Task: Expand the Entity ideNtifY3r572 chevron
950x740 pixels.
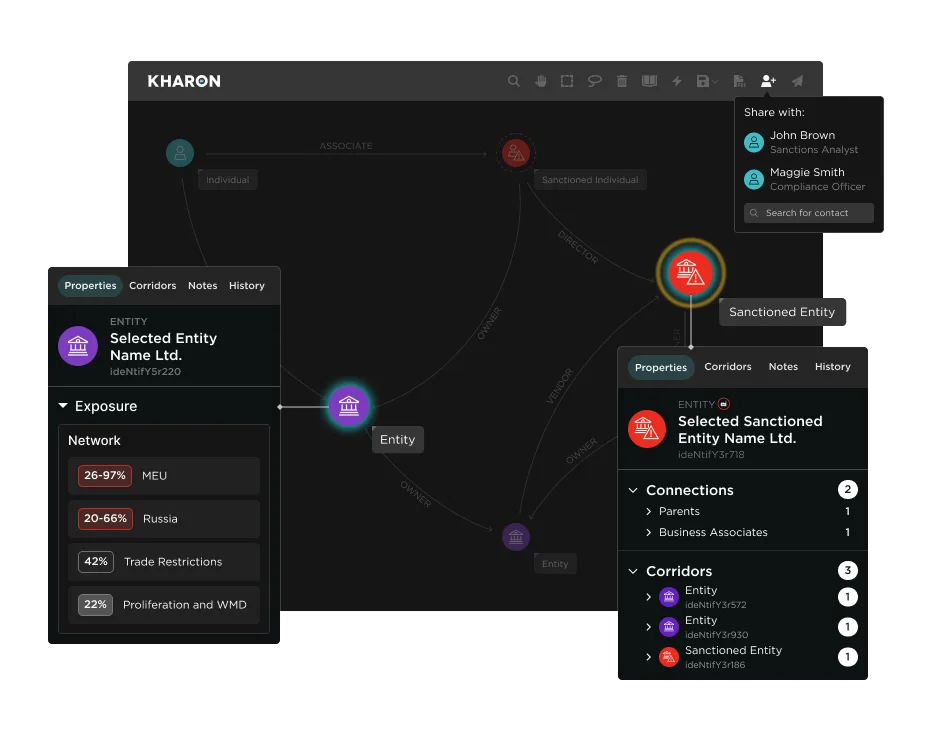Action: coord(649,597)
